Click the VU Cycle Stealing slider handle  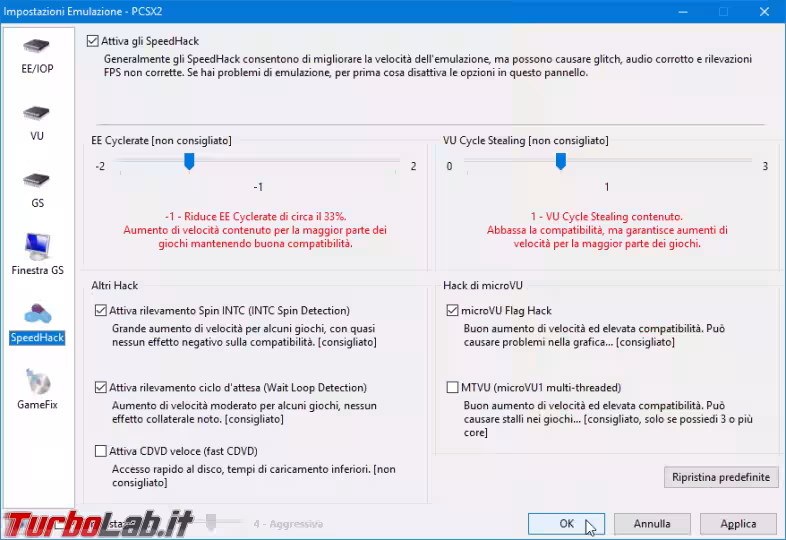(561, 162)
